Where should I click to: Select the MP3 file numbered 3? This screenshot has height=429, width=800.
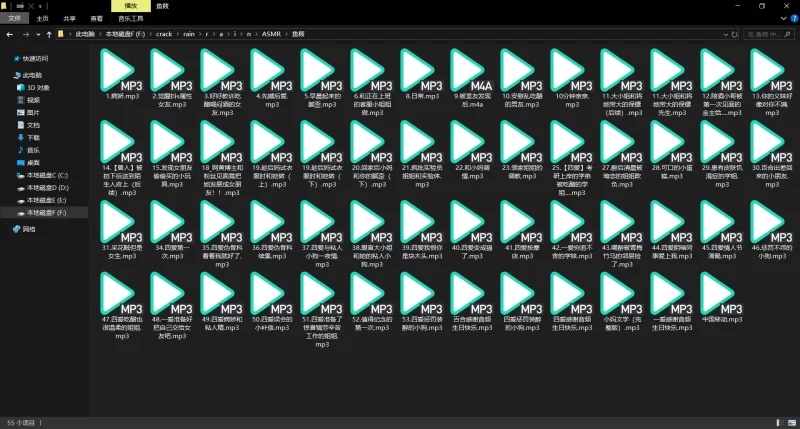pyautogui.click(x=222, y=82)
